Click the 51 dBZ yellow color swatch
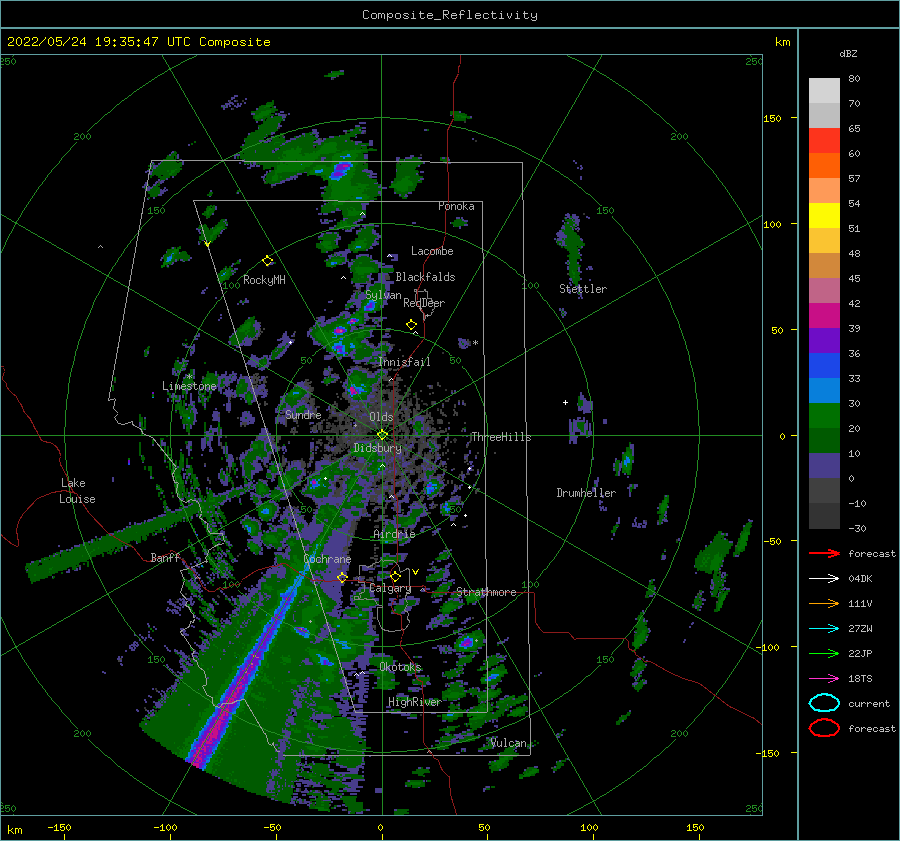 coord(824,215)
